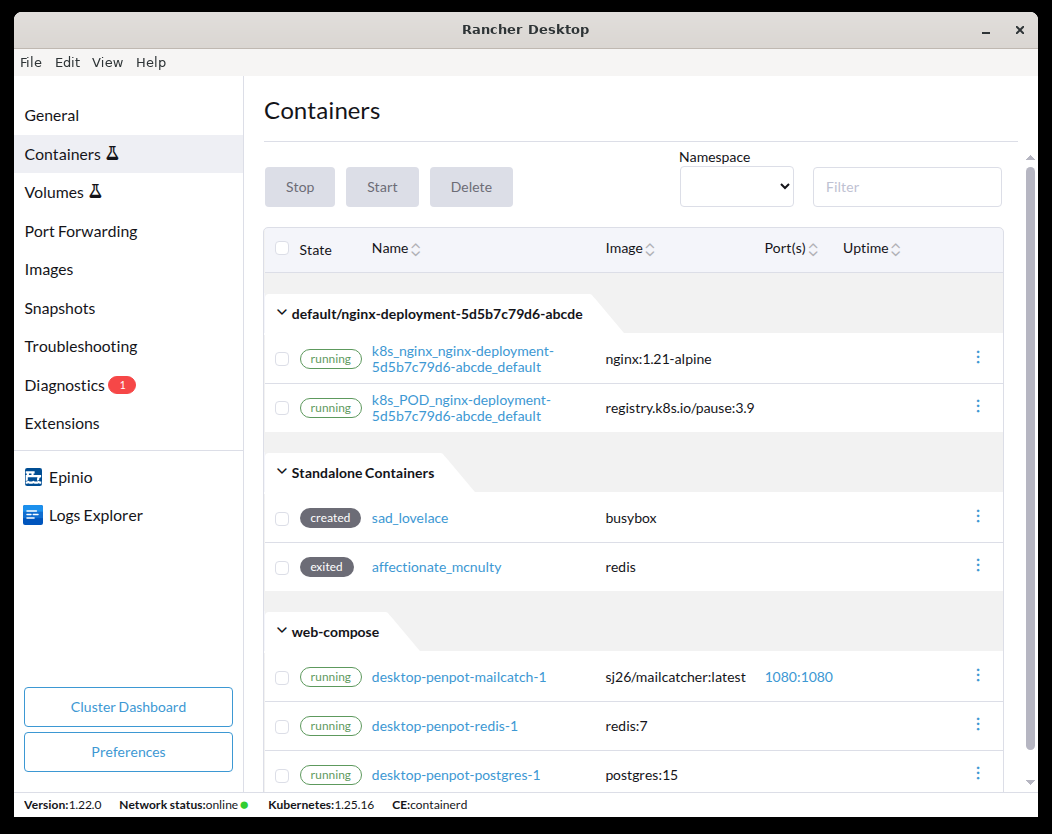Click the 1080:1080 port link
The height and width of the screenshot is (834, 1052).
tap(798, 677)
